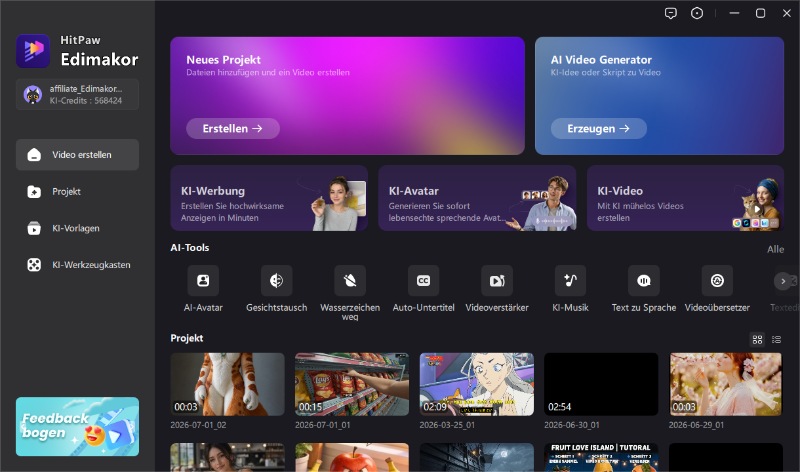Open the affiliate_Edimakor account panel
800x472 pixels.
78,94
